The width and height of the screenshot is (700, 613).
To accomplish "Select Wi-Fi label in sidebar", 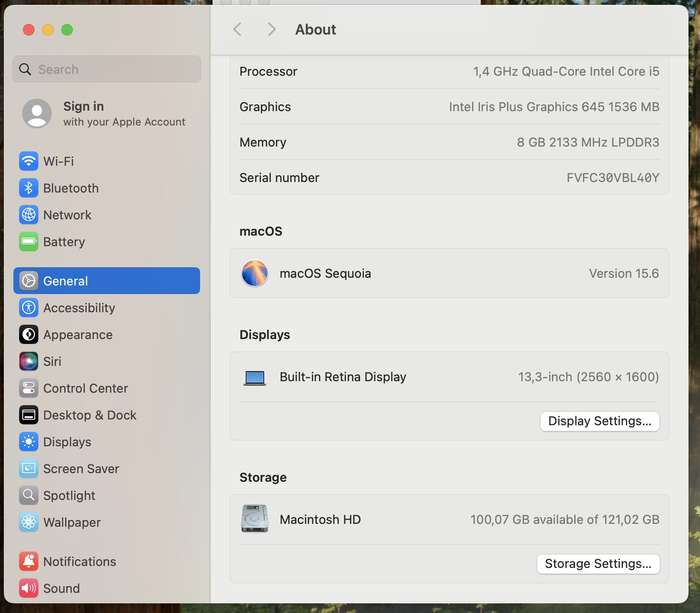I will (58, 161).
